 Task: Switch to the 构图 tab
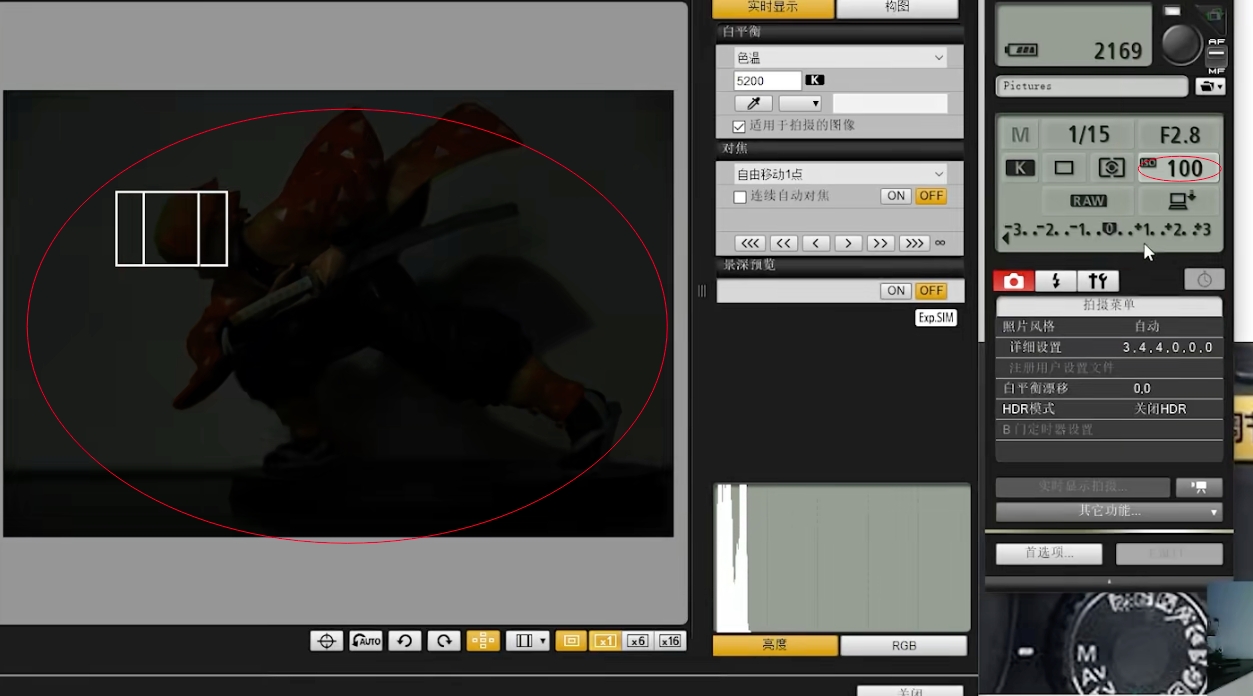(x=897, y=7)
